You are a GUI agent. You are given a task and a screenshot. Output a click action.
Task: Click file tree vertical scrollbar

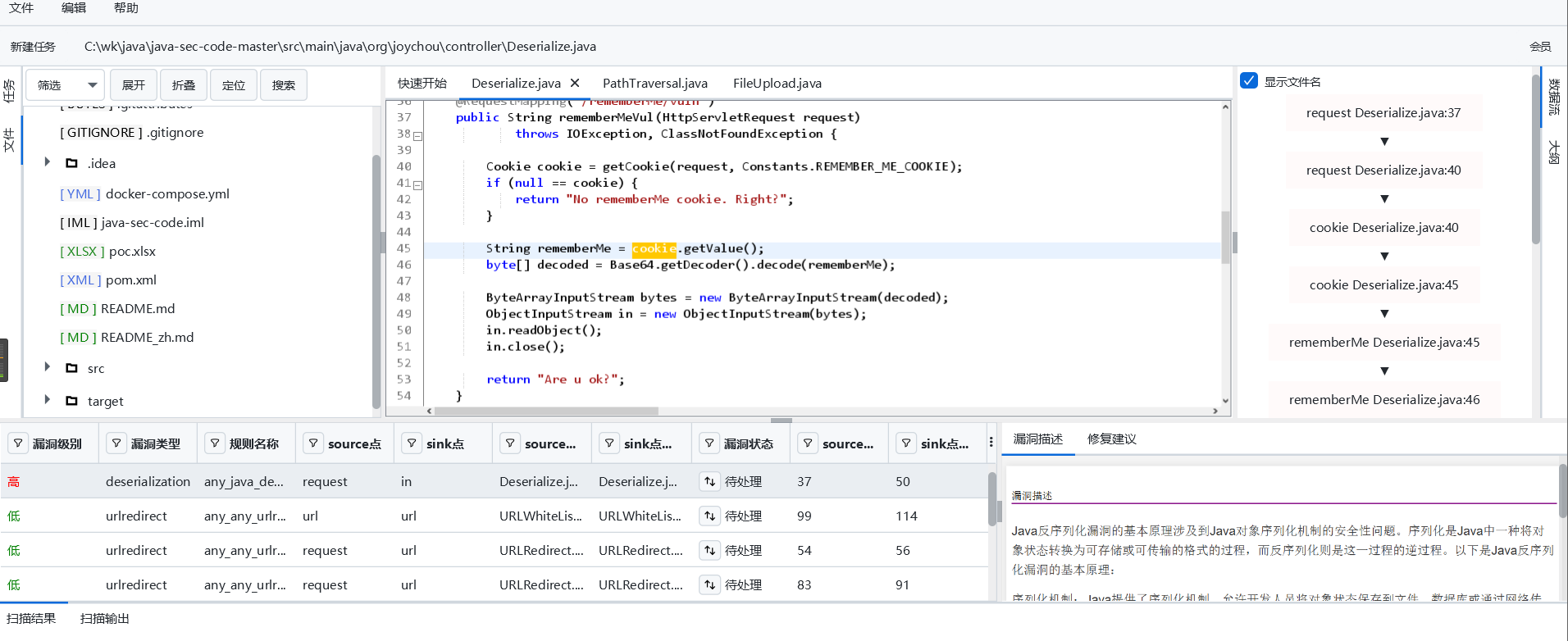coord(376,282)
